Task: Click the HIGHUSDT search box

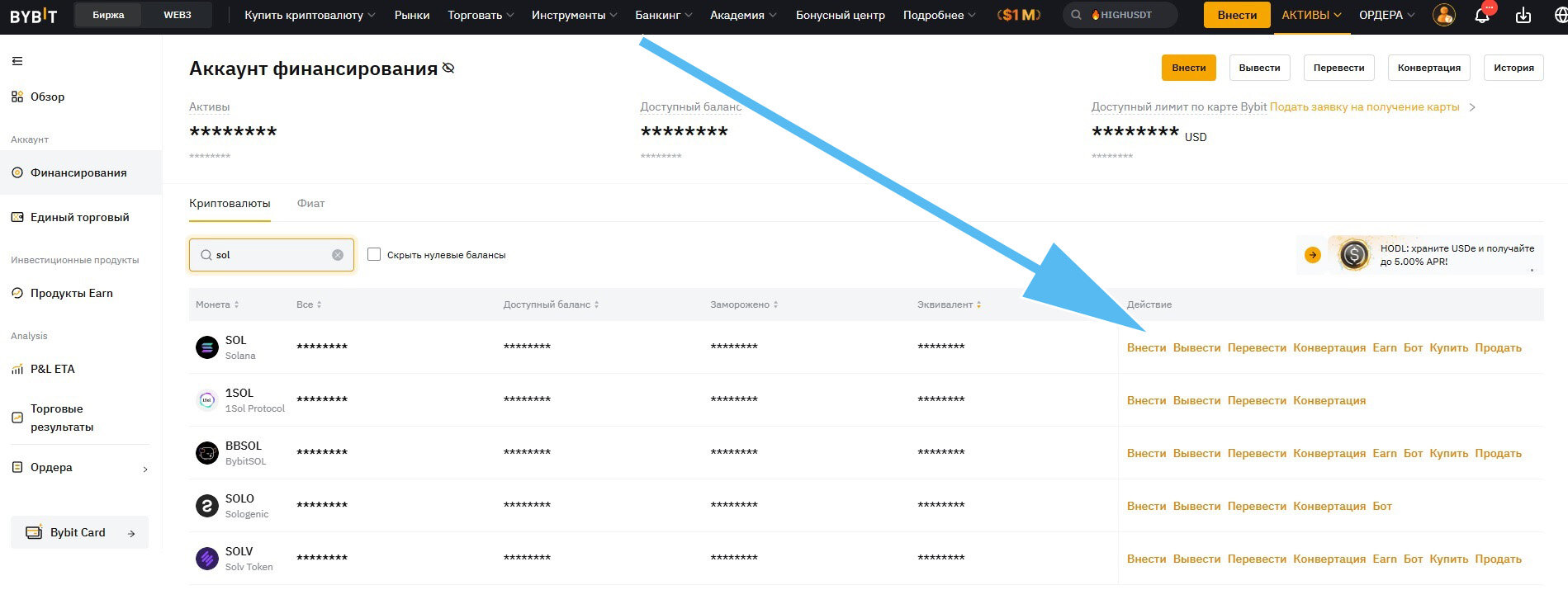Action: coord(1120,15)
